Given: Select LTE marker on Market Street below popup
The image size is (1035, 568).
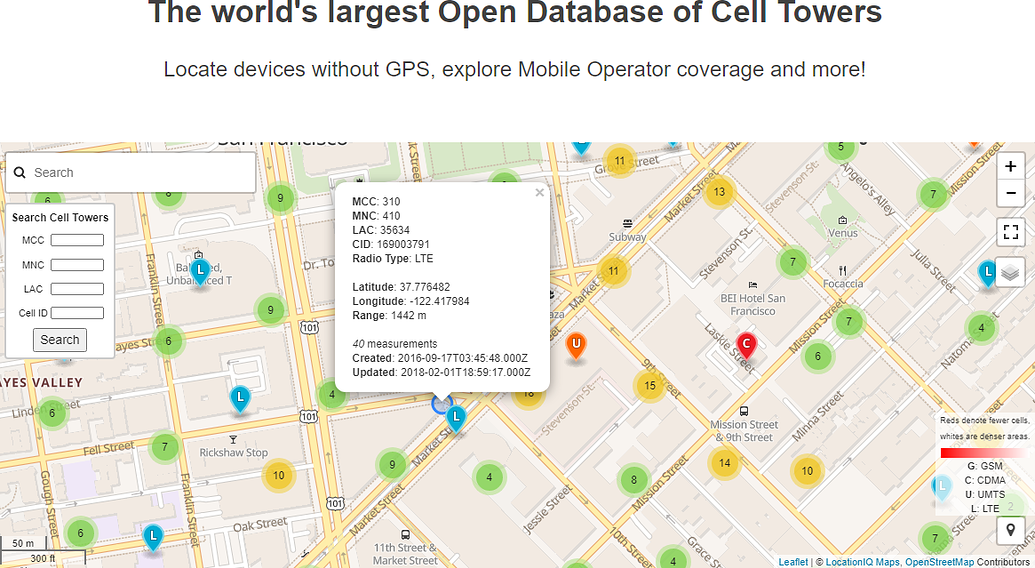Looking at the screenshot, I should (456, 420).
